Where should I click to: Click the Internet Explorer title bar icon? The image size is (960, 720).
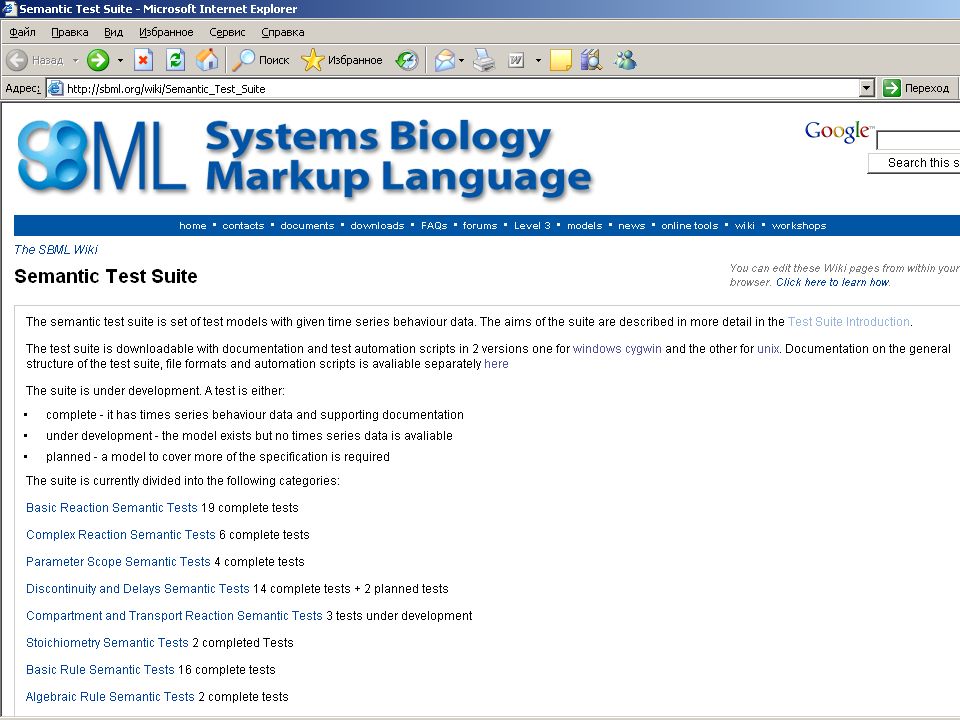pos(9,9)
